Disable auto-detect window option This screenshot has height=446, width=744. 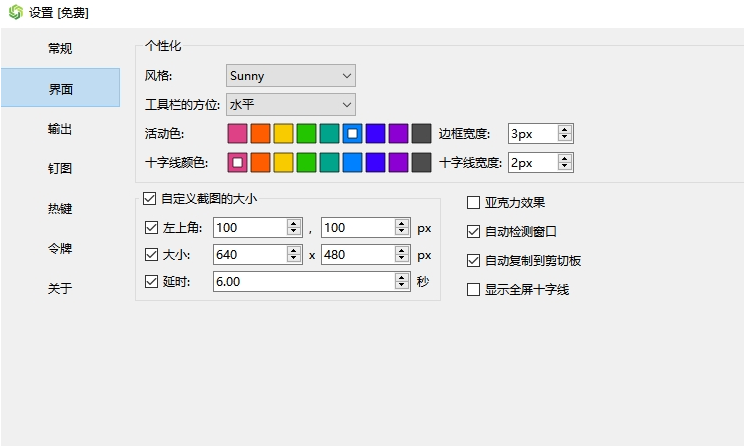click(x=474, y=232)
